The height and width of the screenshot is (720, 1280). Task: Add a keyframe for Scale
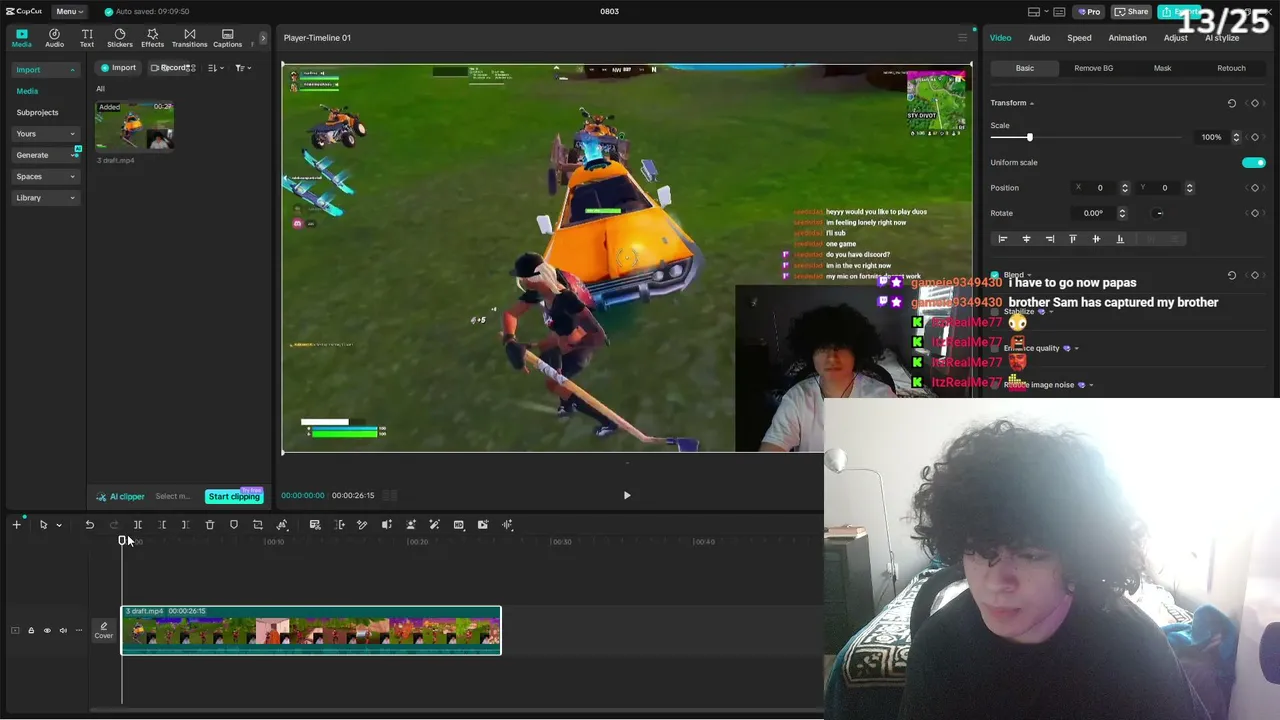tap(1255, 137)
